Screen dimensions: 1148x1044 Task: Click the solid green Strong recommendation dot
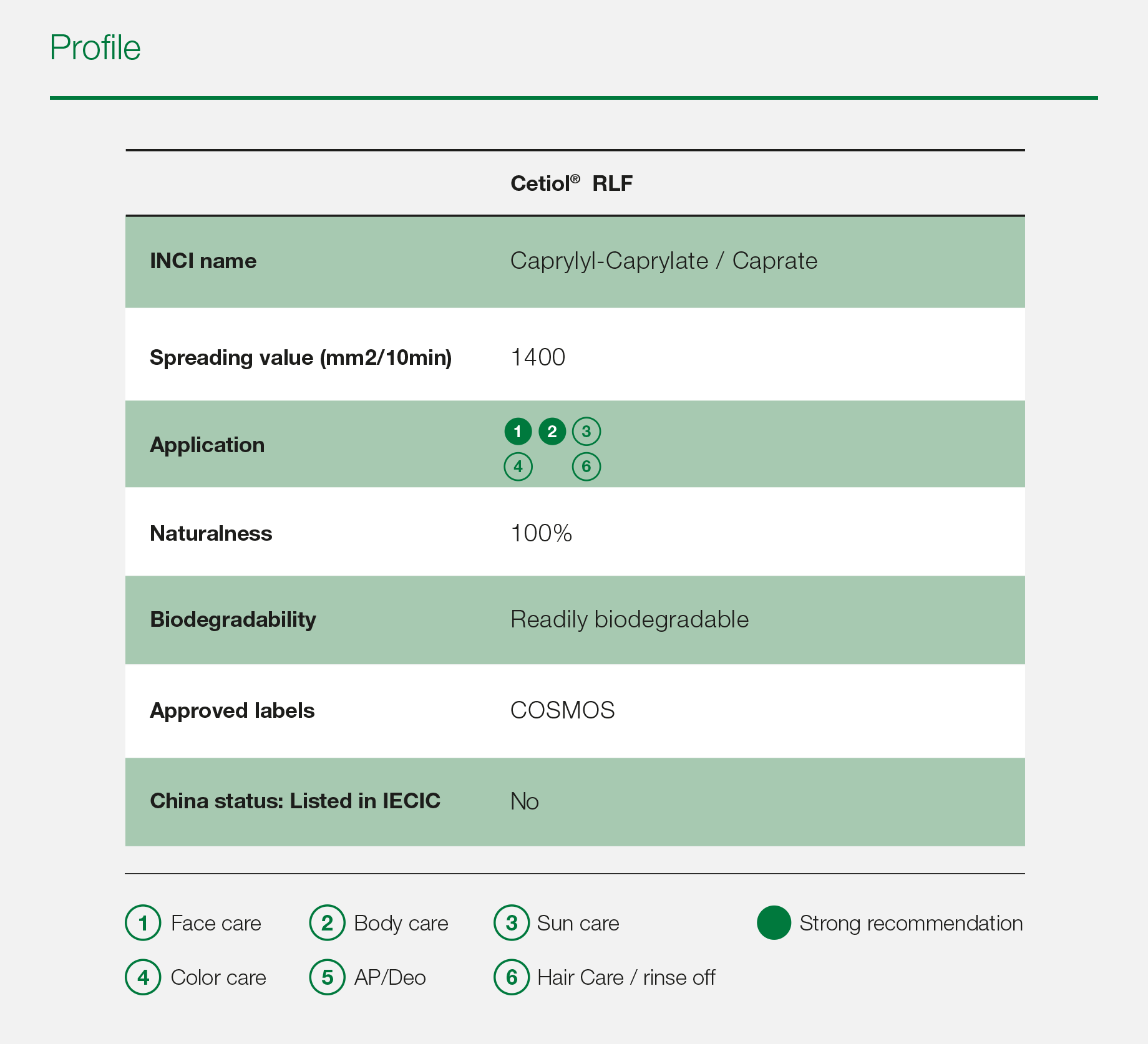tap(774, 923)
